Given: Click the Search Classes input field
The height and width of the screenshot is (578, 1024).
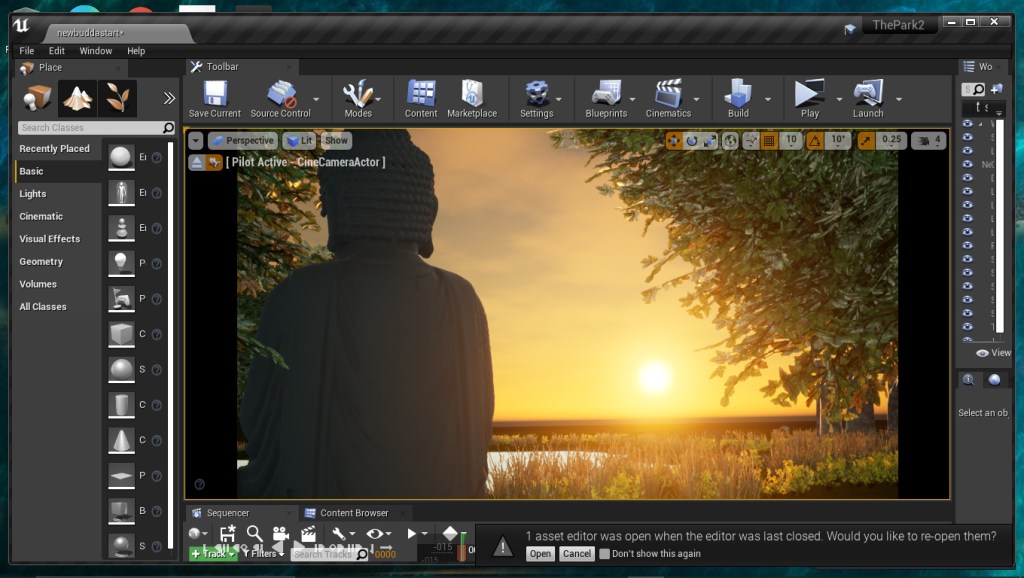Looking at the screenshot, I should pyautogui.click(x=90, y=128).
